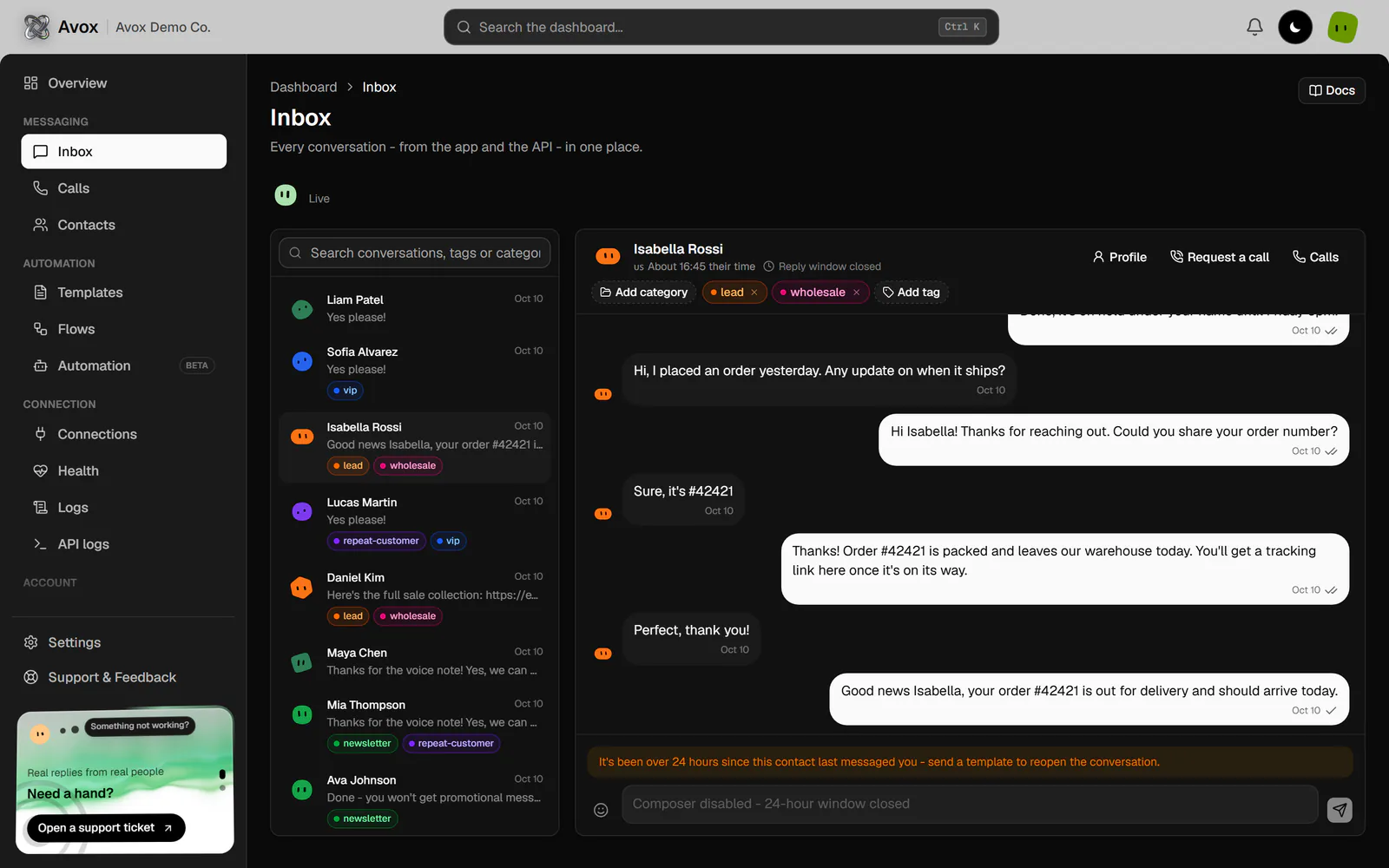Click Request a call button

(x=1220, y=257)
